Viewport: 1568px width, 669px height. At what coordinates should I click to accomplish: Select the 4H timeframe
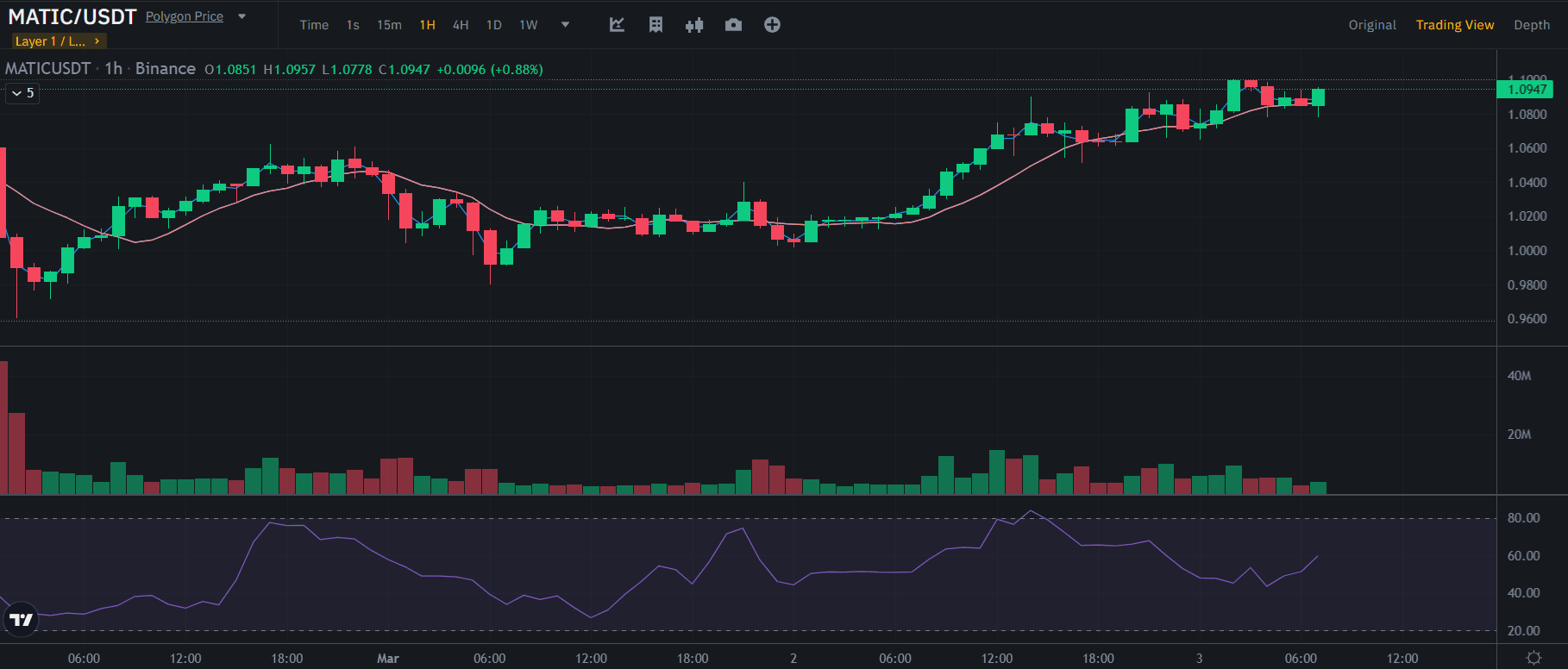click(x=461, y=25)
